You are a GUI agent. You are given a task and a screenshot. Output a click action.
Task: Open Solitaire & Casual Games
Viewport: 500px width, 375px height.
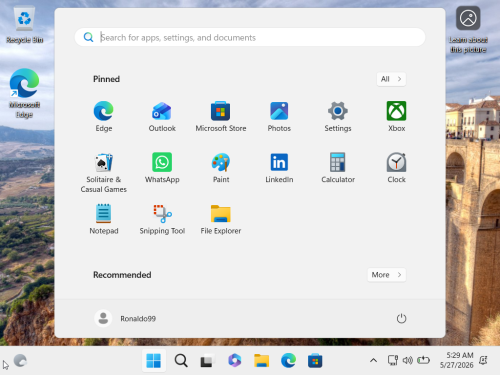coord(104,172)
